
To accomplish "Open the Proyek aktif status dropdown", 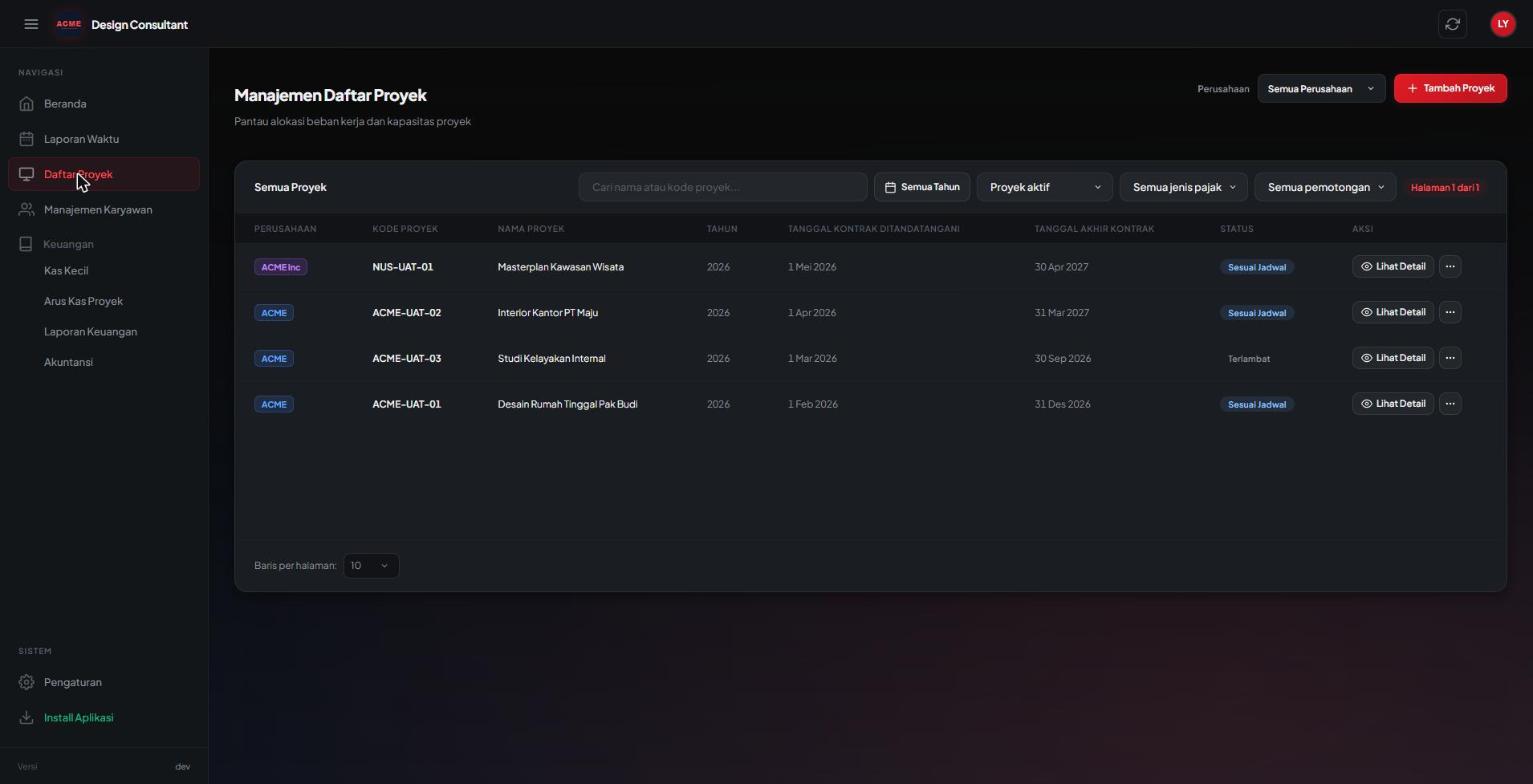I will pos(1044,187).
